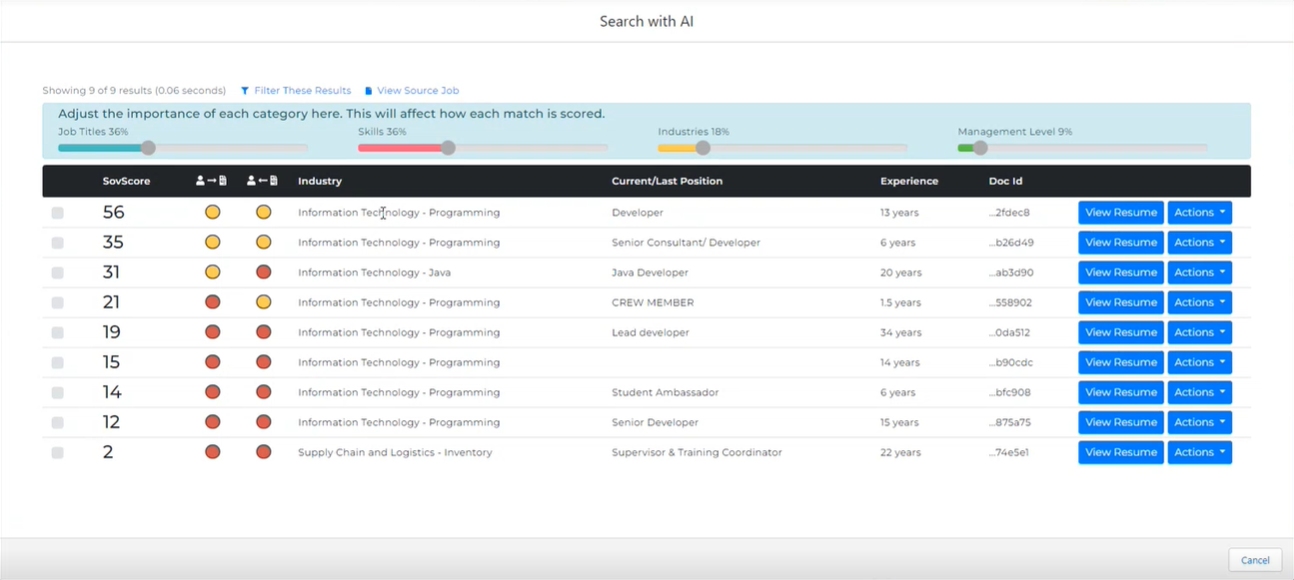
Task: Click the document-to-person column header icon
Action: (262, 181)
